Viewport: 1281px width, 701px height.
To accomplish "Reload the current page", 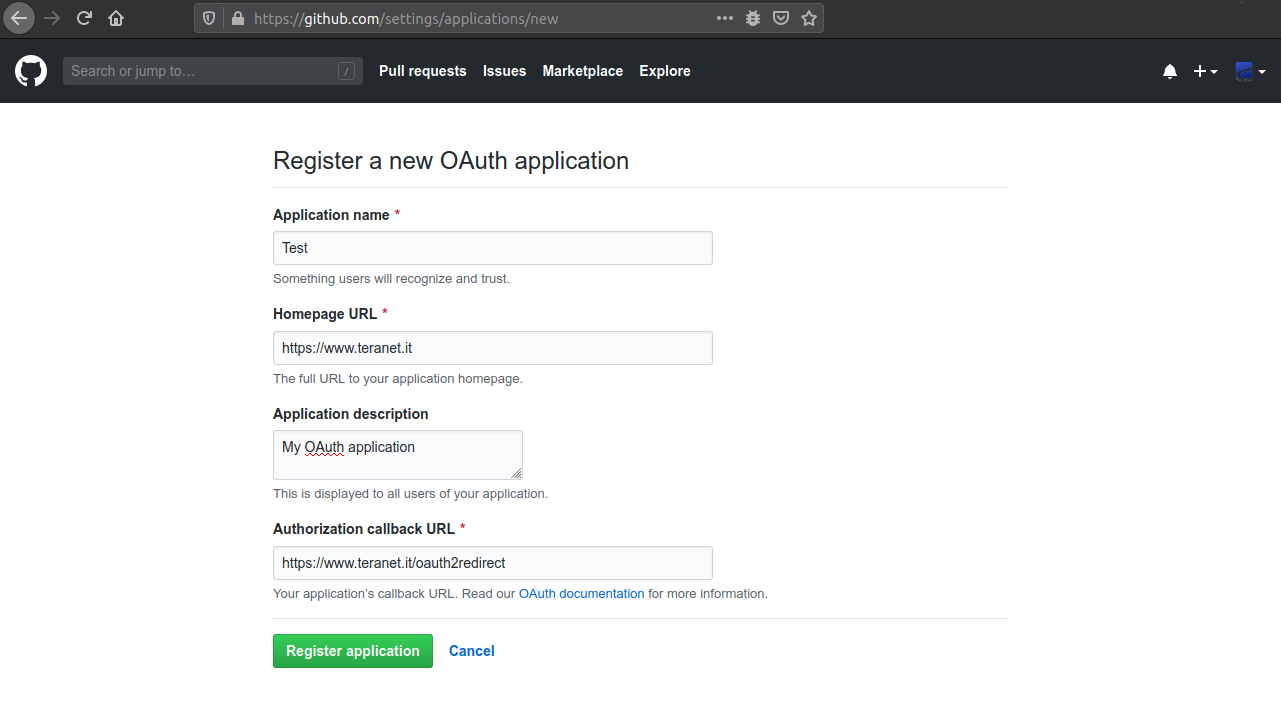I will tap(84, 18).
